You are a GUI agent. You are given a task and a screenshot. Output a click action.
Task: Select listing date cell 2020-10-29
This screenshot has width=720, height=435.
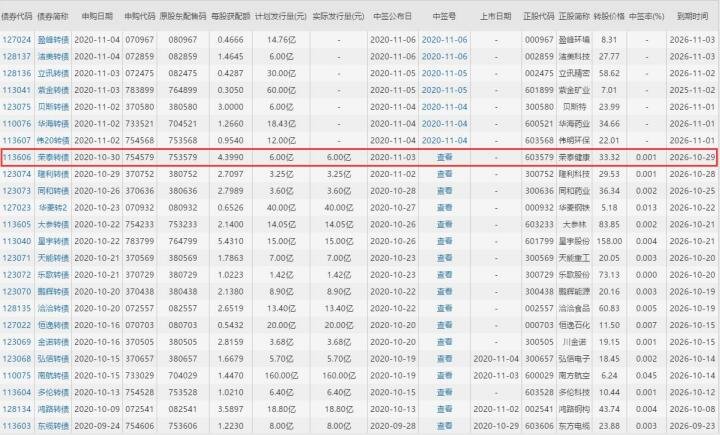[496, 426]
